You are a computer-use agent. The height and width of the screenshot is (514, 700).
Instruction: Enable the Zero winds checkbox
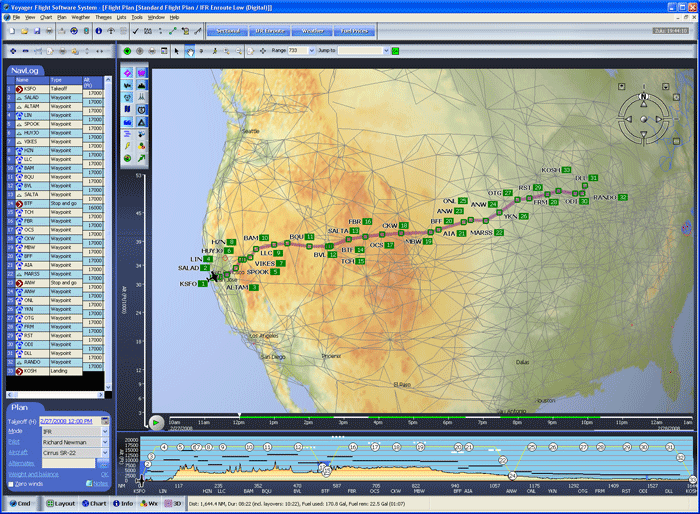pos(11,484)
